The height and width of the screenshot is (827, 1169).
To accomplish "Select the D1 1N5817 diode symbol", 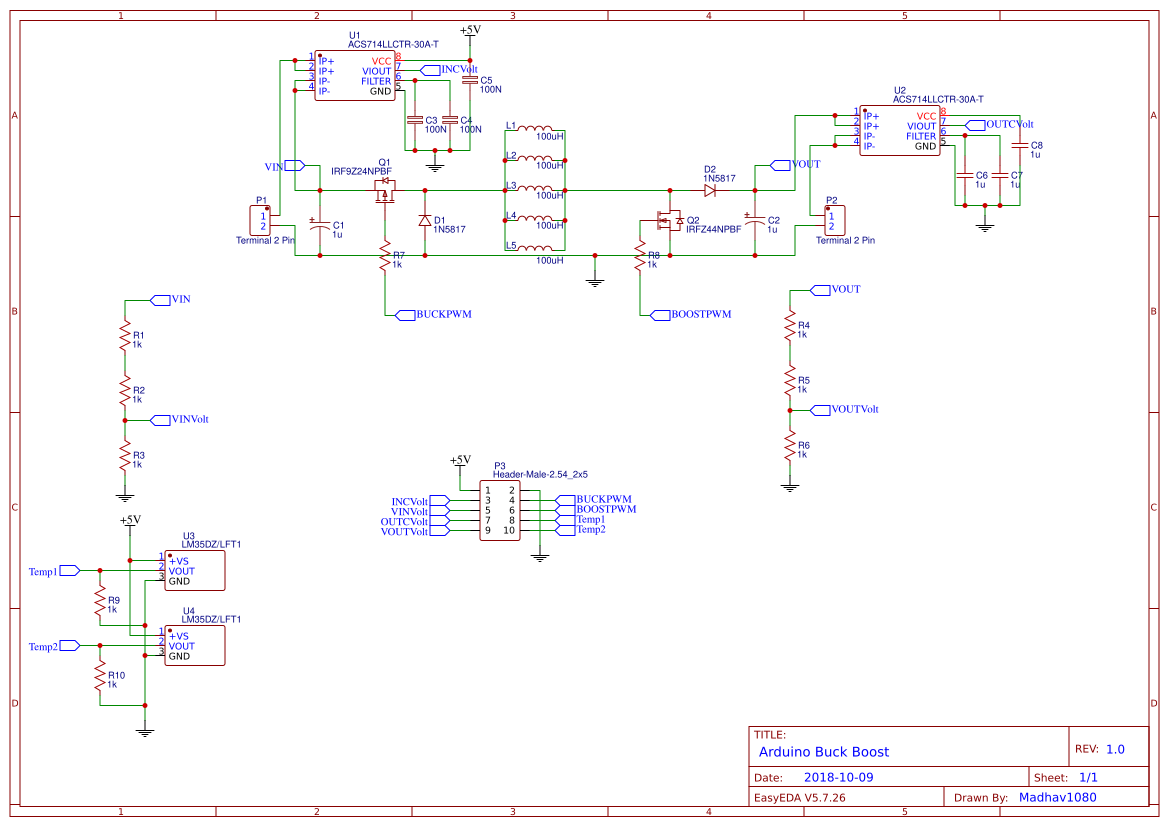I will [x=423, y=221].
